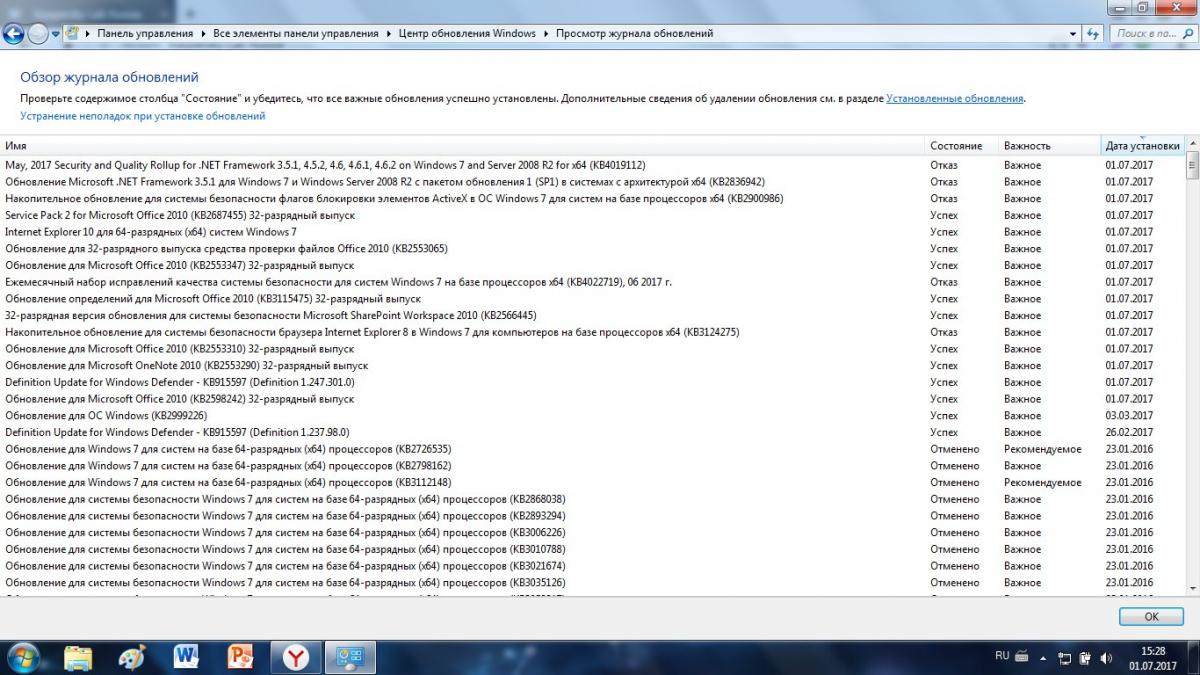Sort by the 'Имя' column header

462,145
